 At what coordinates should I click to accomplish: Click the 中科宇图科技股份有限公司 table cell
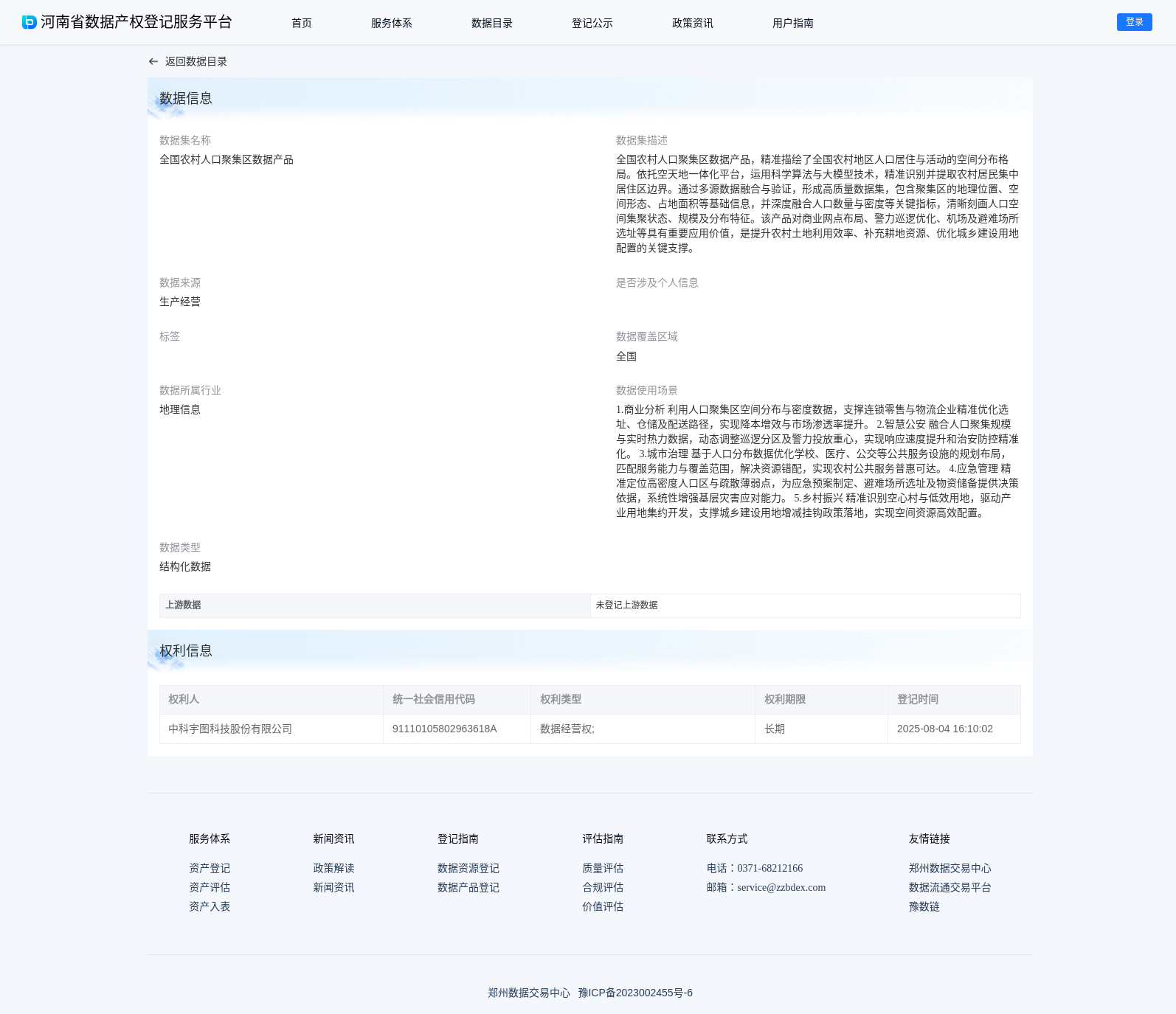click(271, 729)
